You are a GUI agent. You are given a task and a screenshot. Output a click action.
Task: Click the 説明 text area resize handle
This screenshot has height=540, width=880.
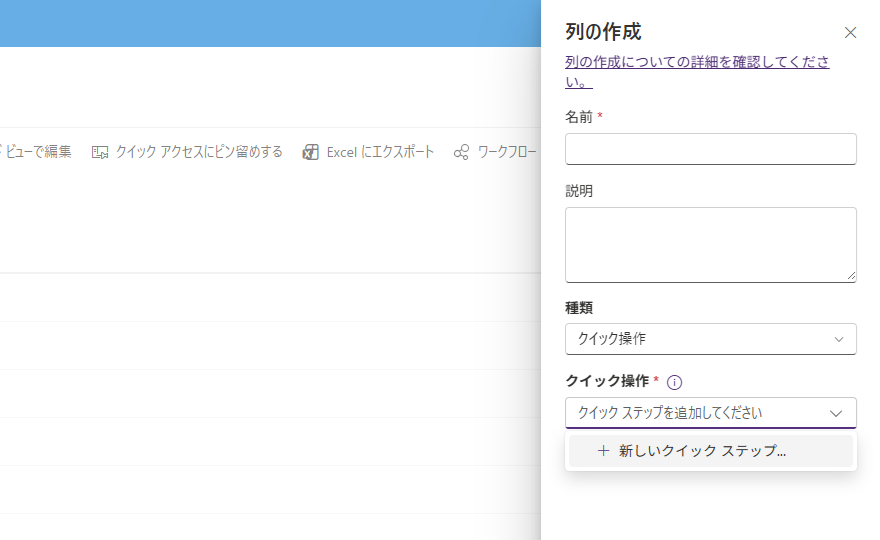[851, 276]
